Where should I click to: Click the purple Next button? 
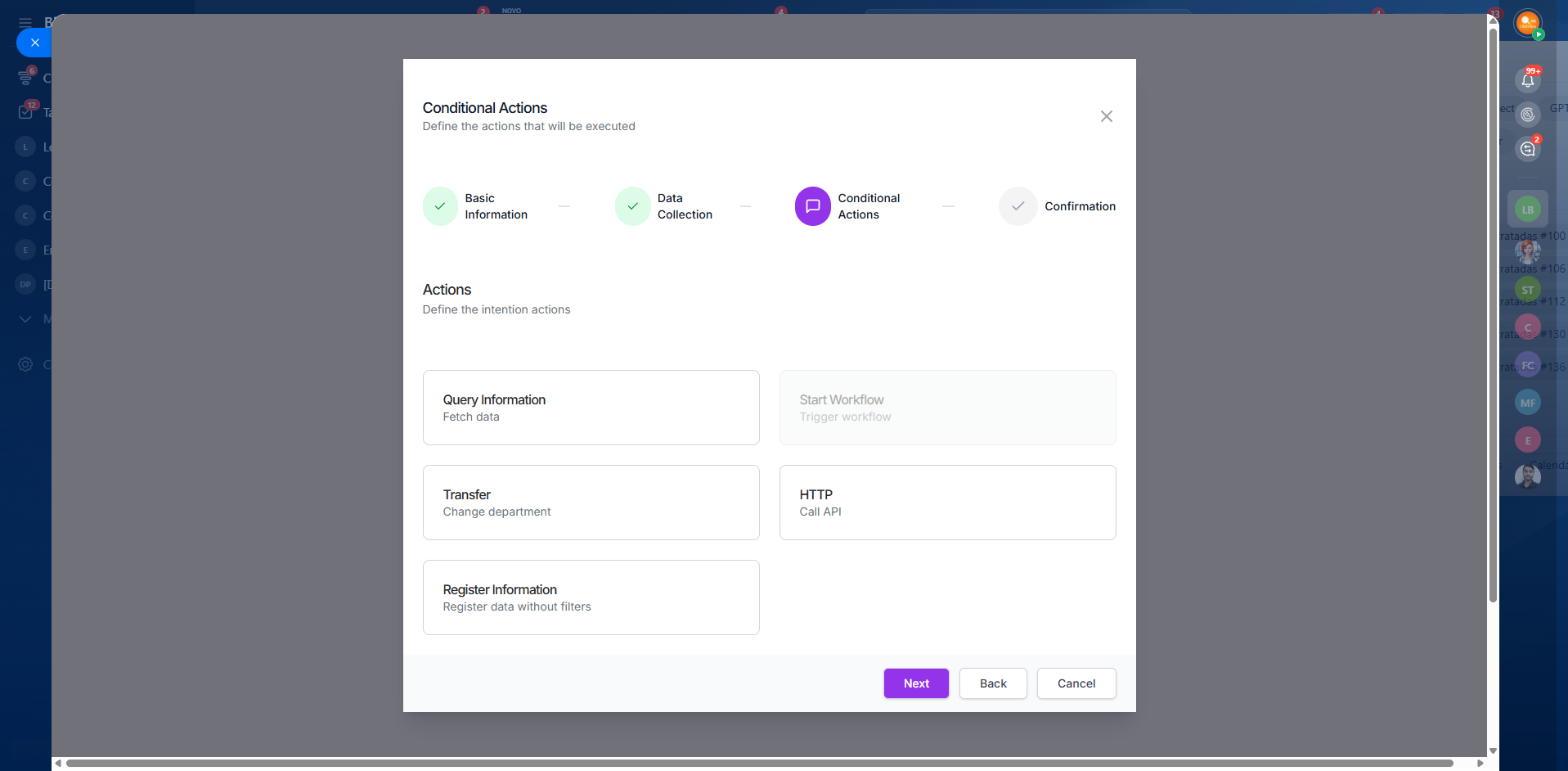(916, 683)
